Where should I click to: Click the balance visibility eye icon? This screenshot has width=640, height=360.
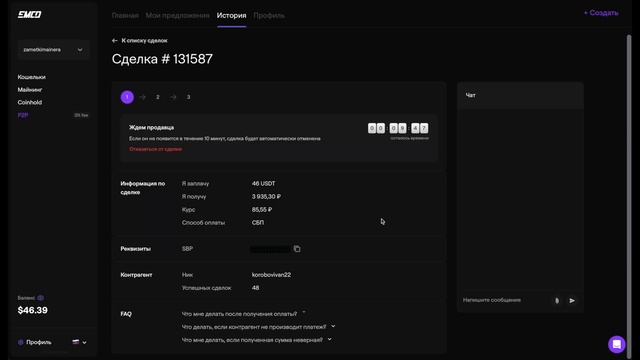40,298
